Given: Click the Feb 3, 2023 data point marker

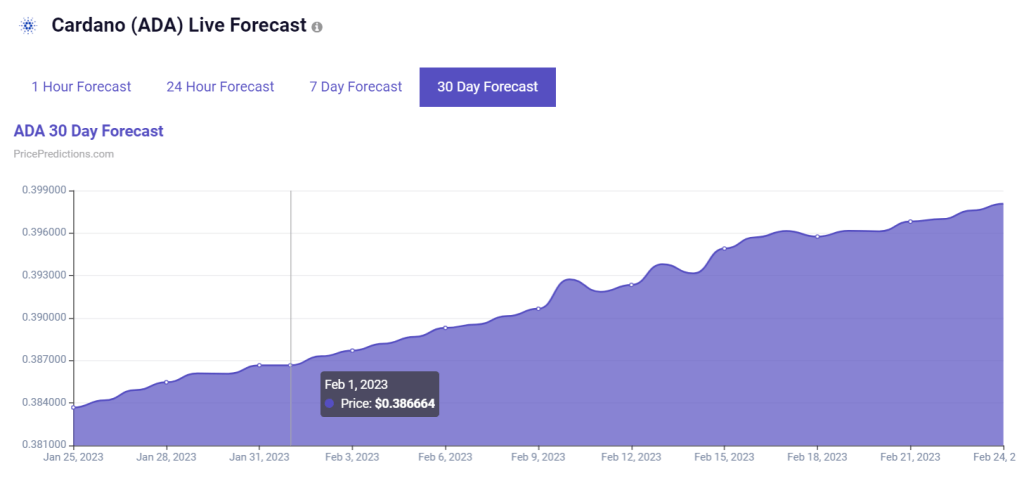Looking at the screenshot, I should pyautogui.click(x=352, y=350).
